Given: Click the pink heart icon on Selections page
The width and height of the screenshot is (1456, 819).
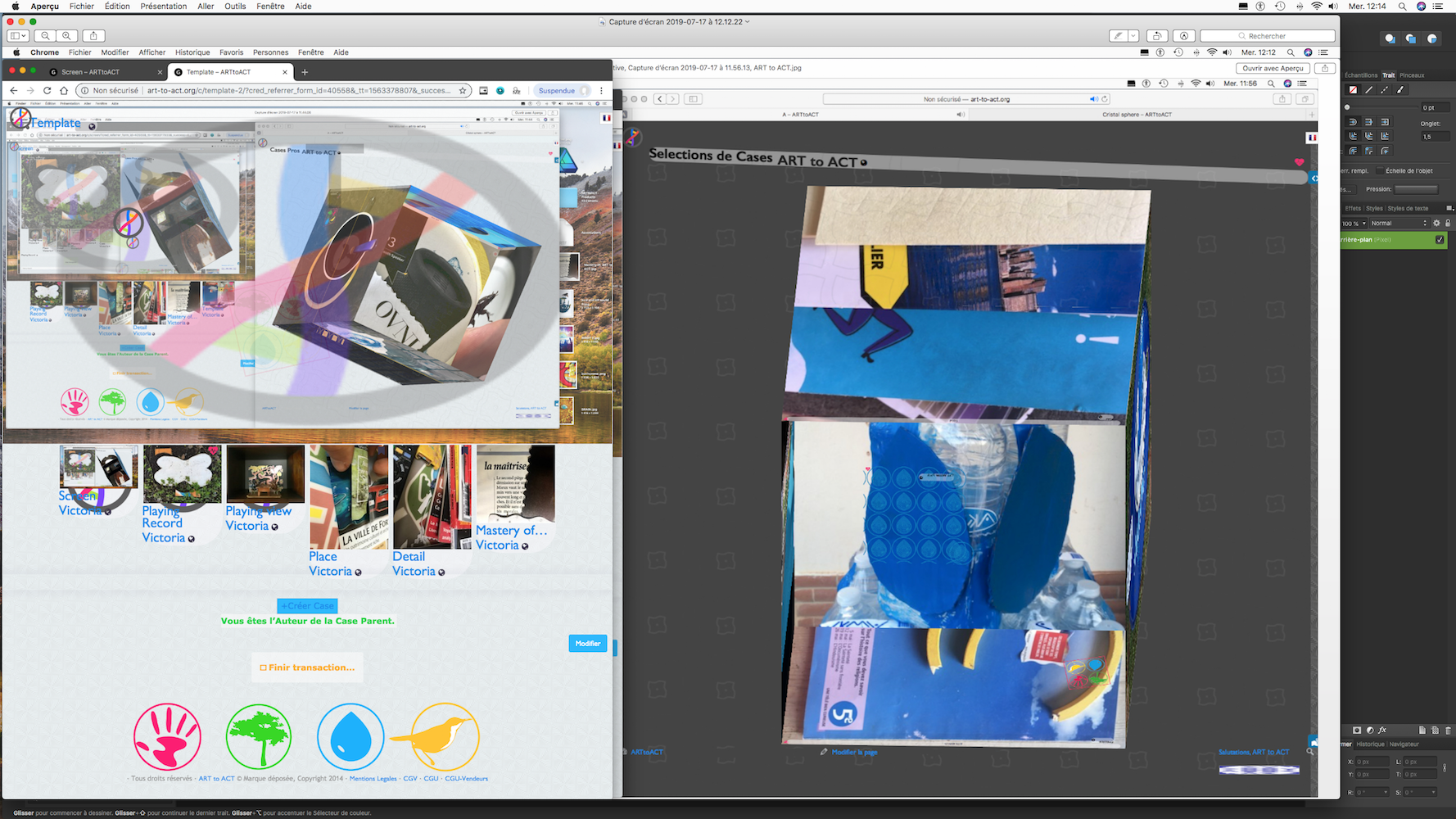Looking at the screenshot, I should tap(1299, 162).
